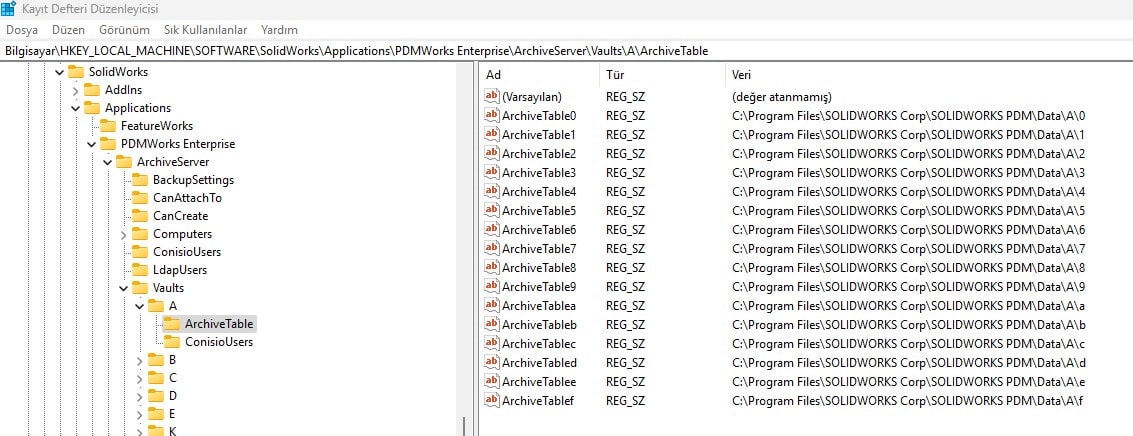
Task: Select the SolidWorks folder icon
Action: point(76,72)
